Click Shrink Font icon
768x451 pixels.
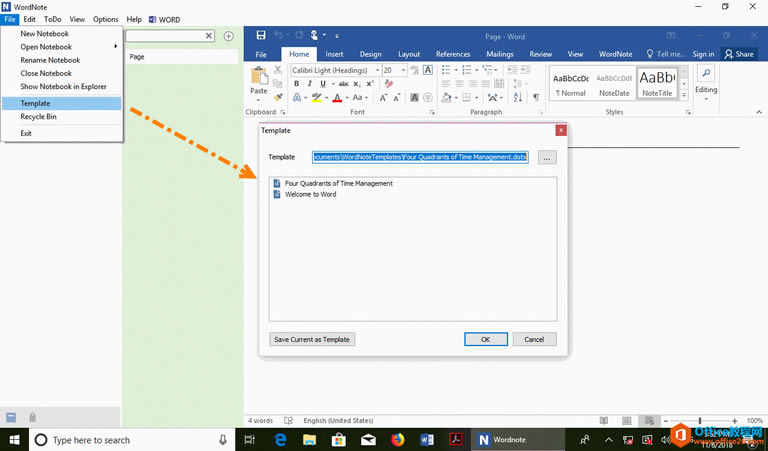(x=397, y=97)
